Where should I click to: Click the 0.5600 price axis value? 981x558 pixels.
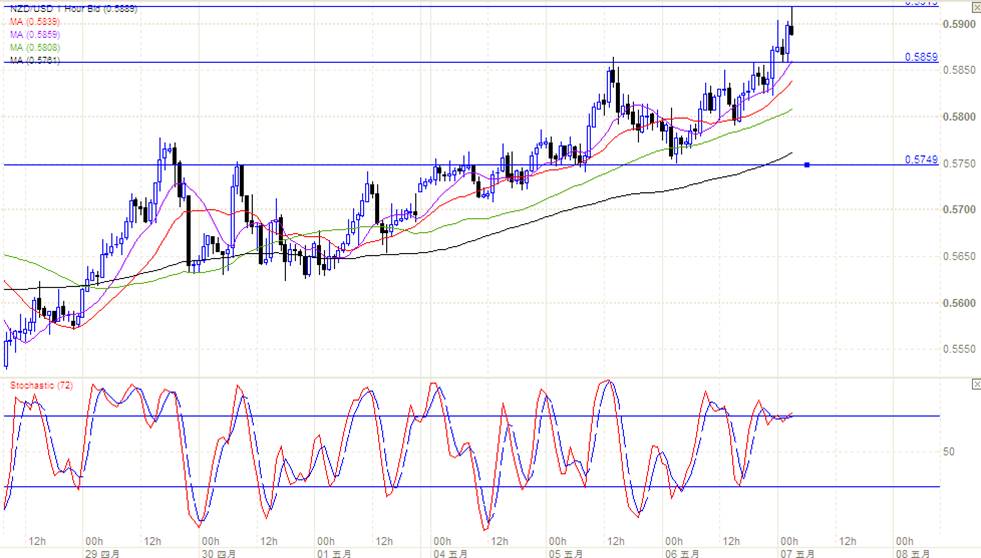pyautogui.click(x=959, y=303)
